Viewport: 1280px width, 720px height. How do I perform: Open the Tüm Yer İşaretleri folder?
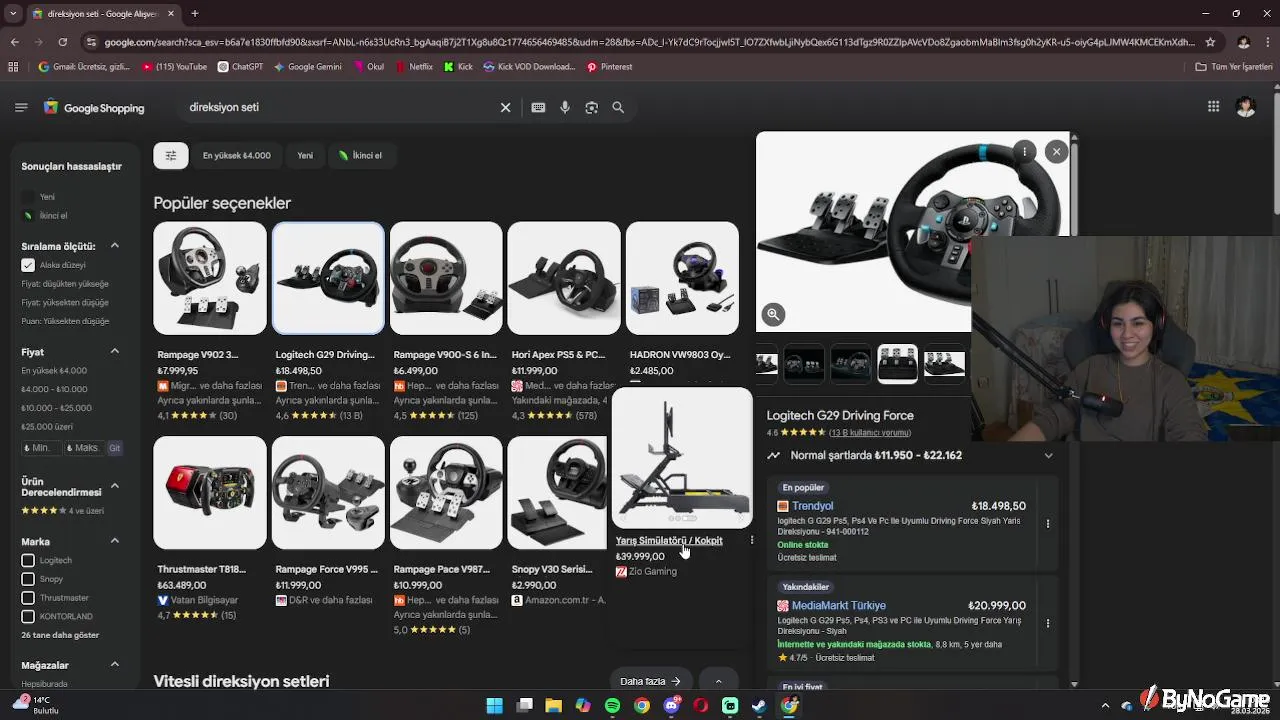pos(1234,67)
